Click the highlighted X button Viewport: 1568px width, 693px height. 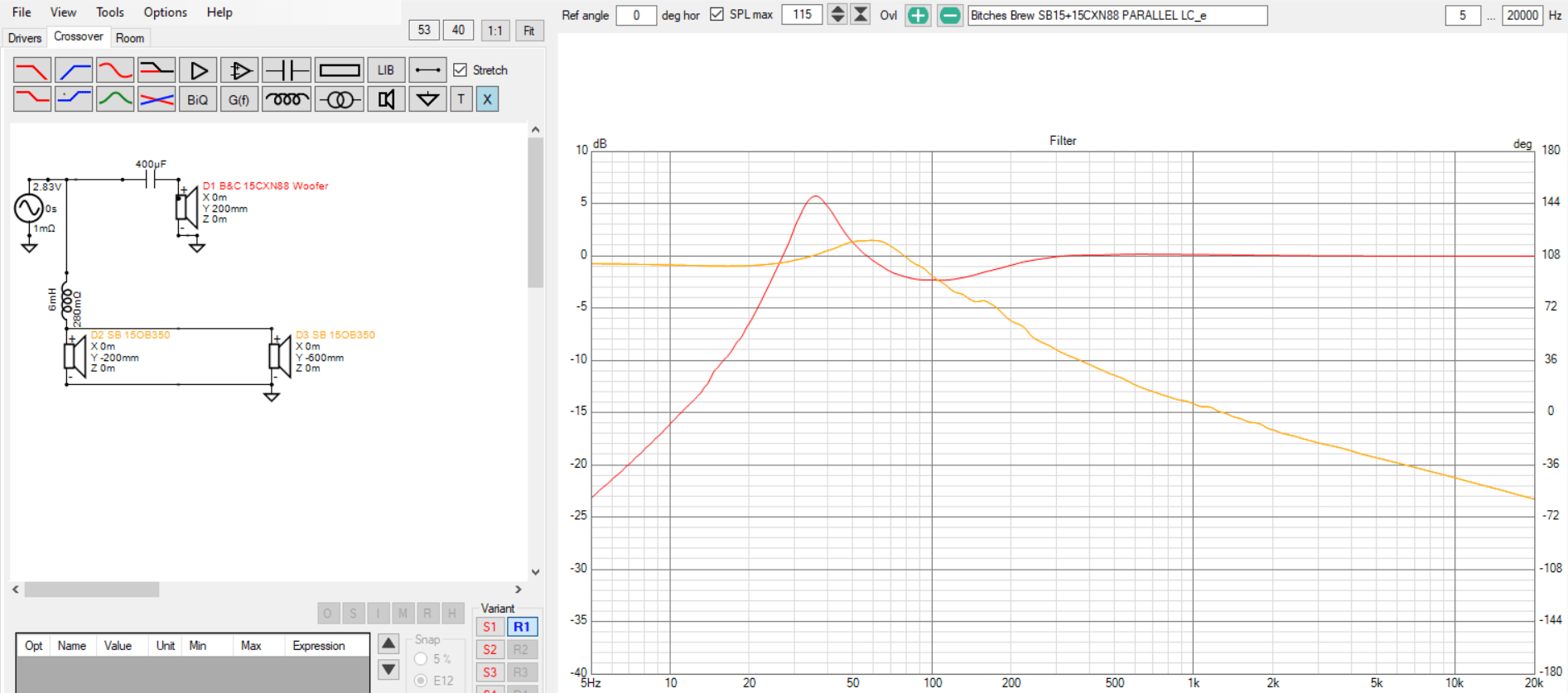pyautogui.click(x=487, y=99)
